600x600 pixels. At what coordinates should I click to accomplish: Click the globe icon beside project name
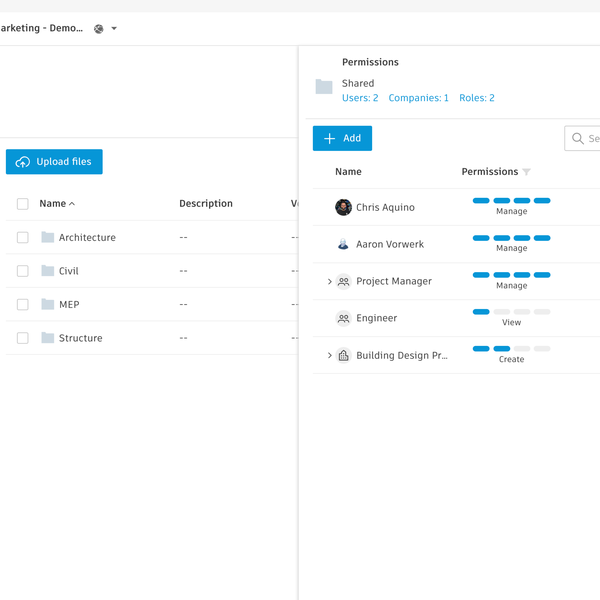98,29
